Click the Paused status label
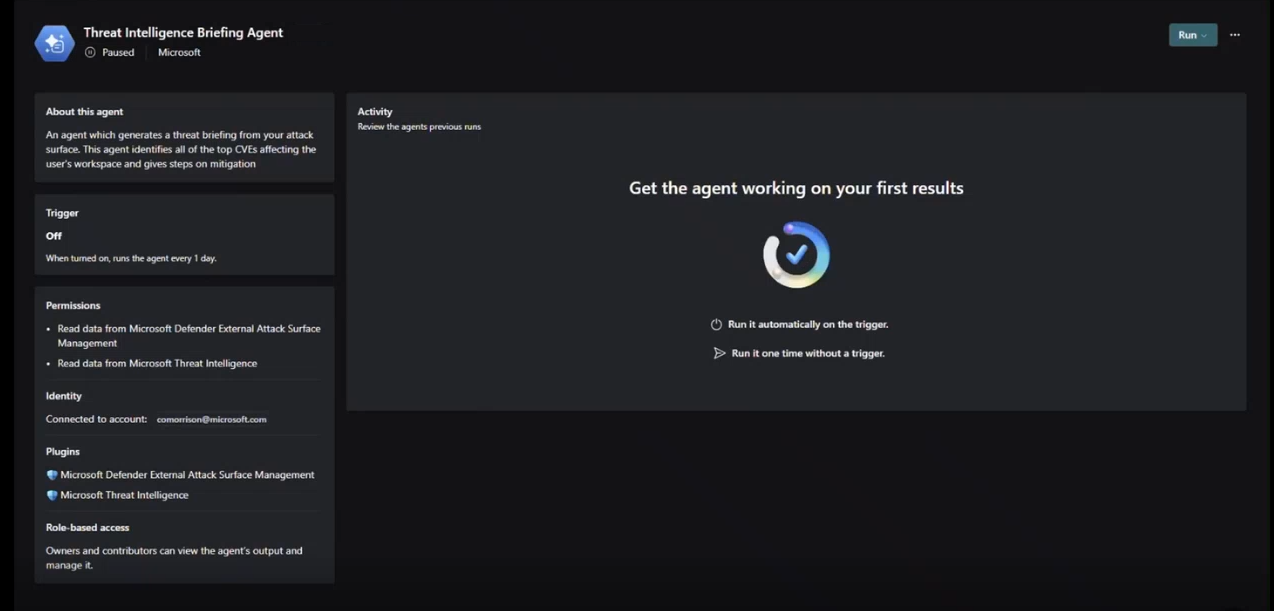This screenshot has height=611, width=1274. [x=118, y=52]
